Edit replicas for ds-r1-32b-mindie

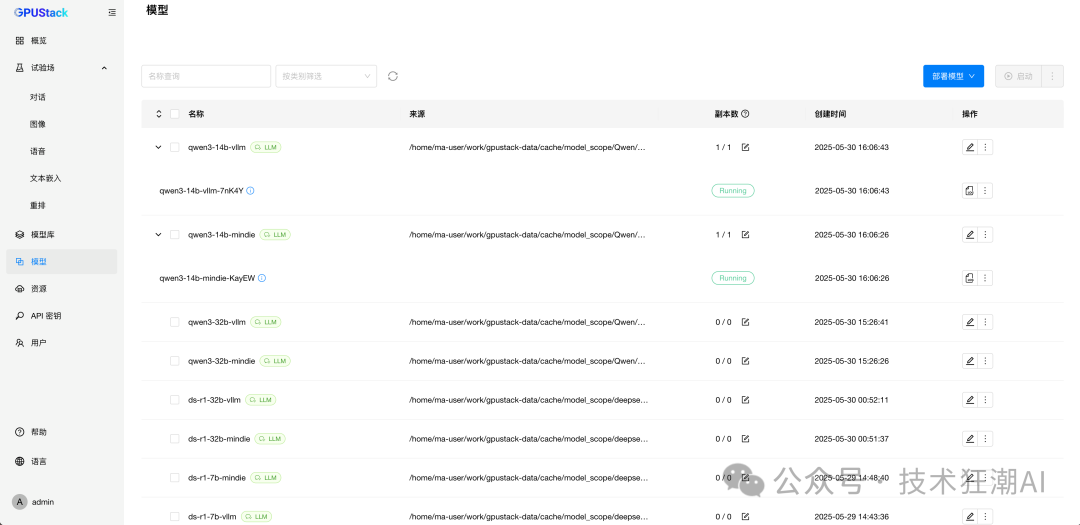tap(745, 439)
